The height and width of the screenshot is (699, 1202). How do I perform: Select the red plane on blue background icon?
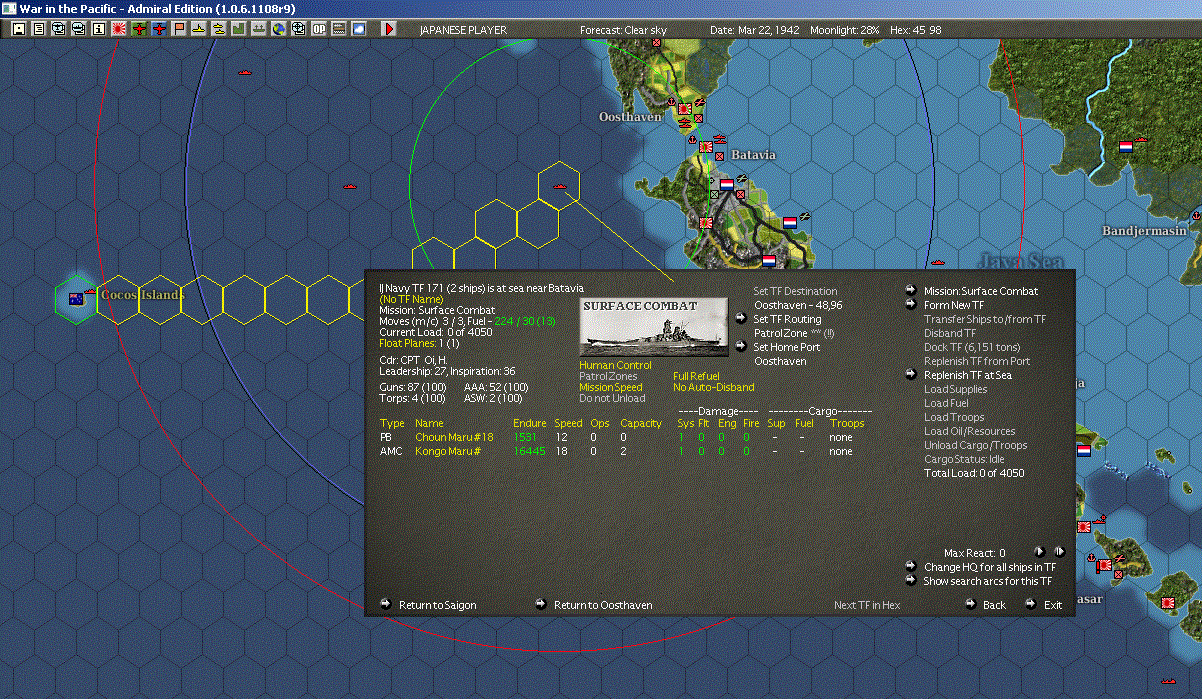tap(159, 29)
